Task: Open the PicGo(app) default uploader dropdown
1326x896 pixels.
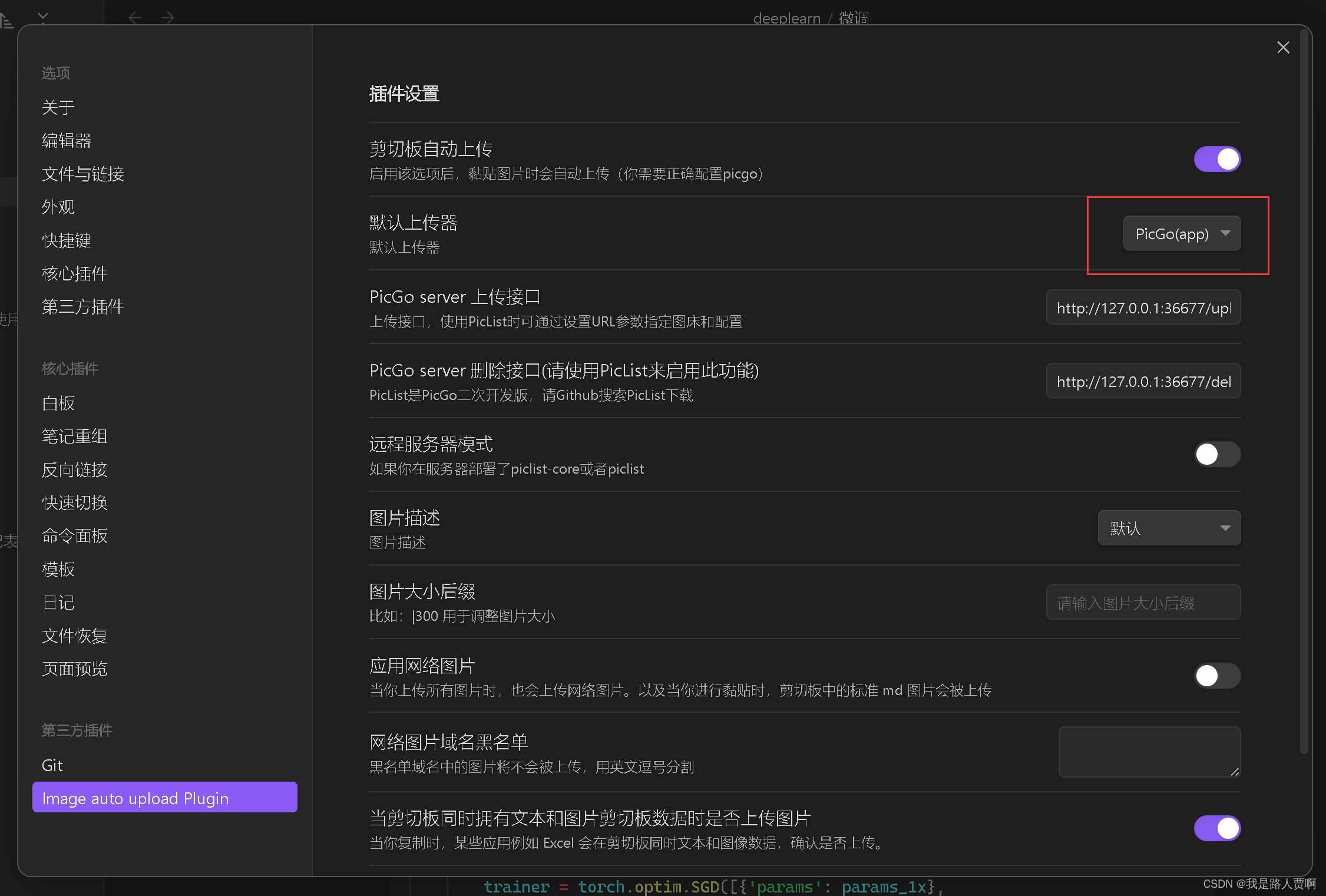Action: click(x=1182, y=233)
